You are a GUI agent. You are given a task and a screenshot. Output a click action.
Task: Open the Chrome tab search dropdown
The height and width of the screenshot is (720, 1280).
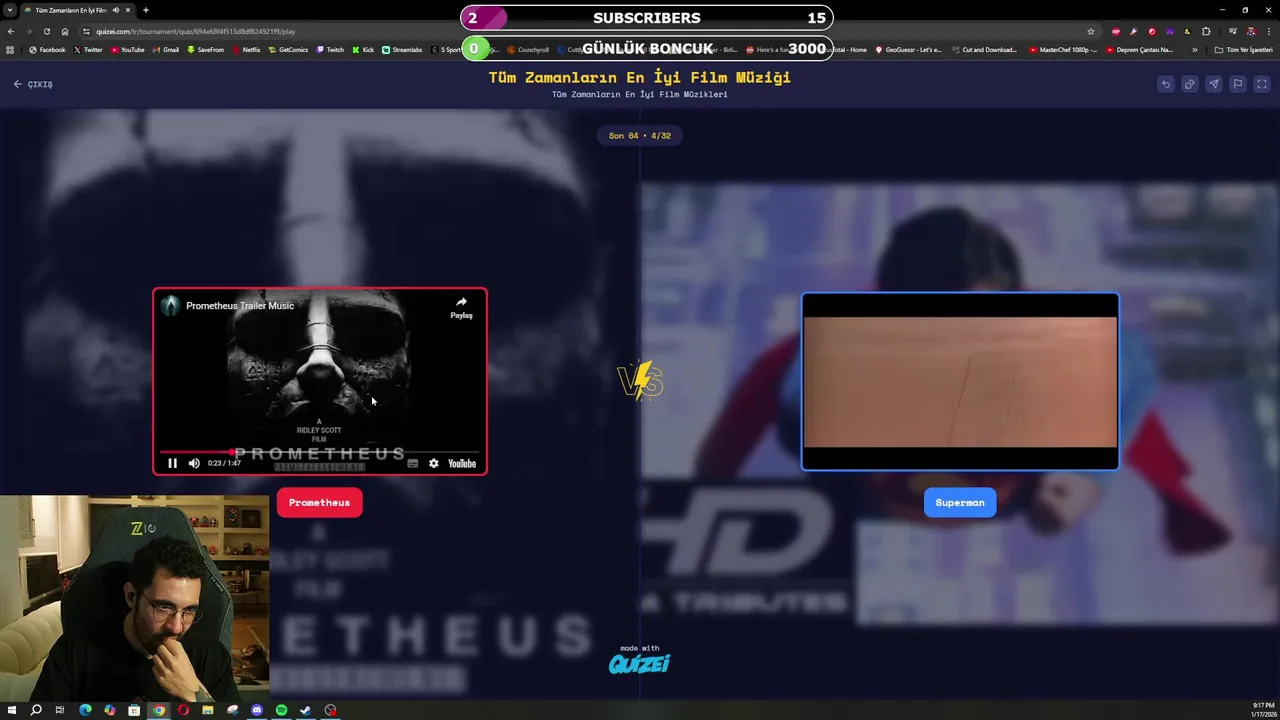10,10
